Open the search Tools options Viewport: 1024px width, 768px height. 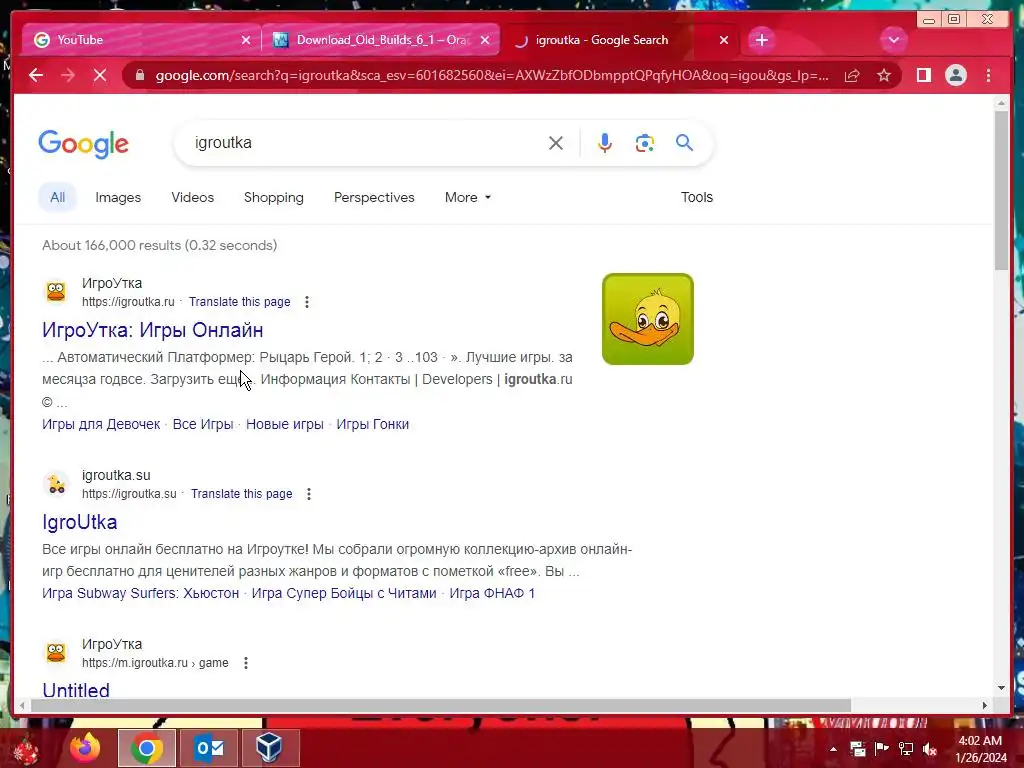pyautogui.click(x=697, y=197)
